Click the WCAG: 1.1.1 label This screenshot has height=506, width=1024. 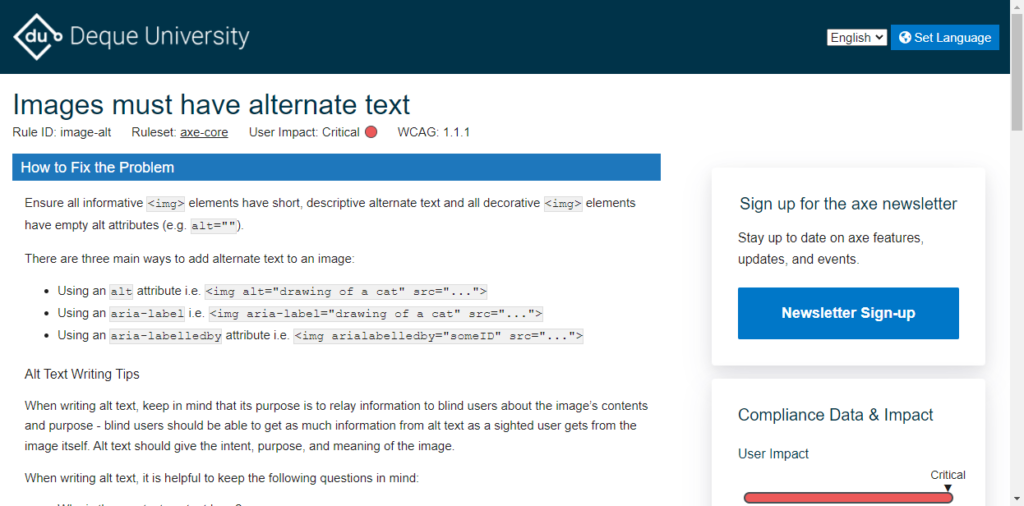click(434, 133)
